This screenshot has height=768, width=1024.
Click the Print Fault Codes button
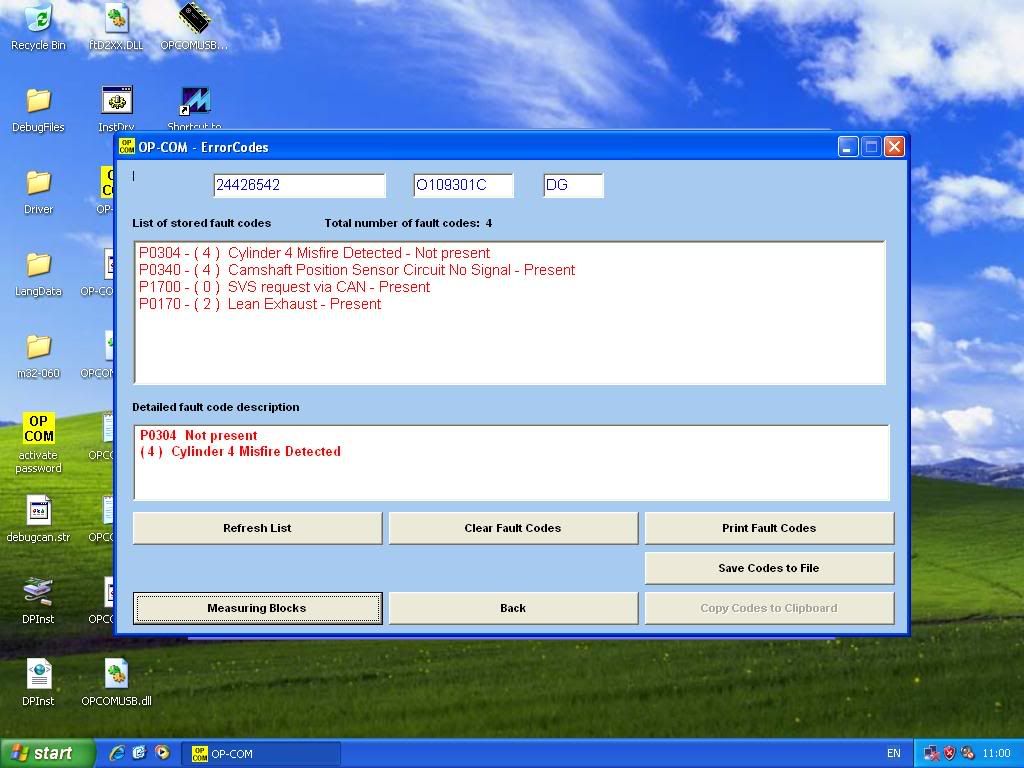769,528
